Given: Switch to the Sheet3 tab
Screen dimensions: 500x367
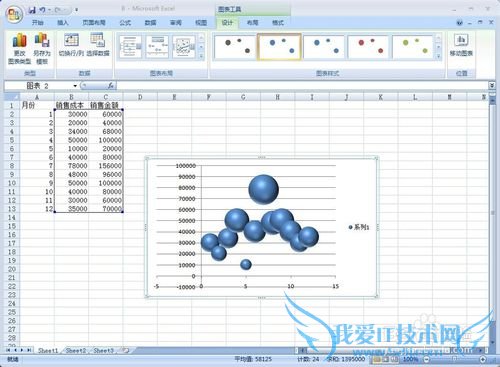Looking at the screenshot, I should (103, 350).
